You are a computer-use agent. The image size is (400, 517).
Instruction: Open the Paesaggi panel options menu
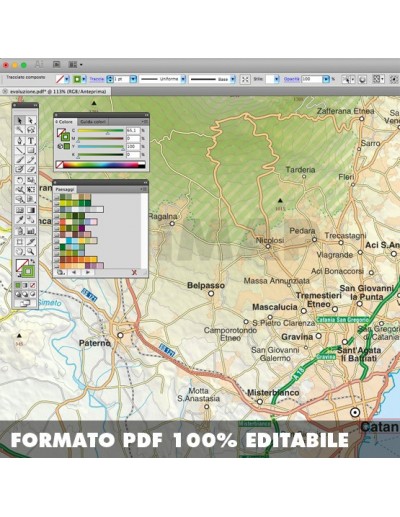[x=144, y=189]
